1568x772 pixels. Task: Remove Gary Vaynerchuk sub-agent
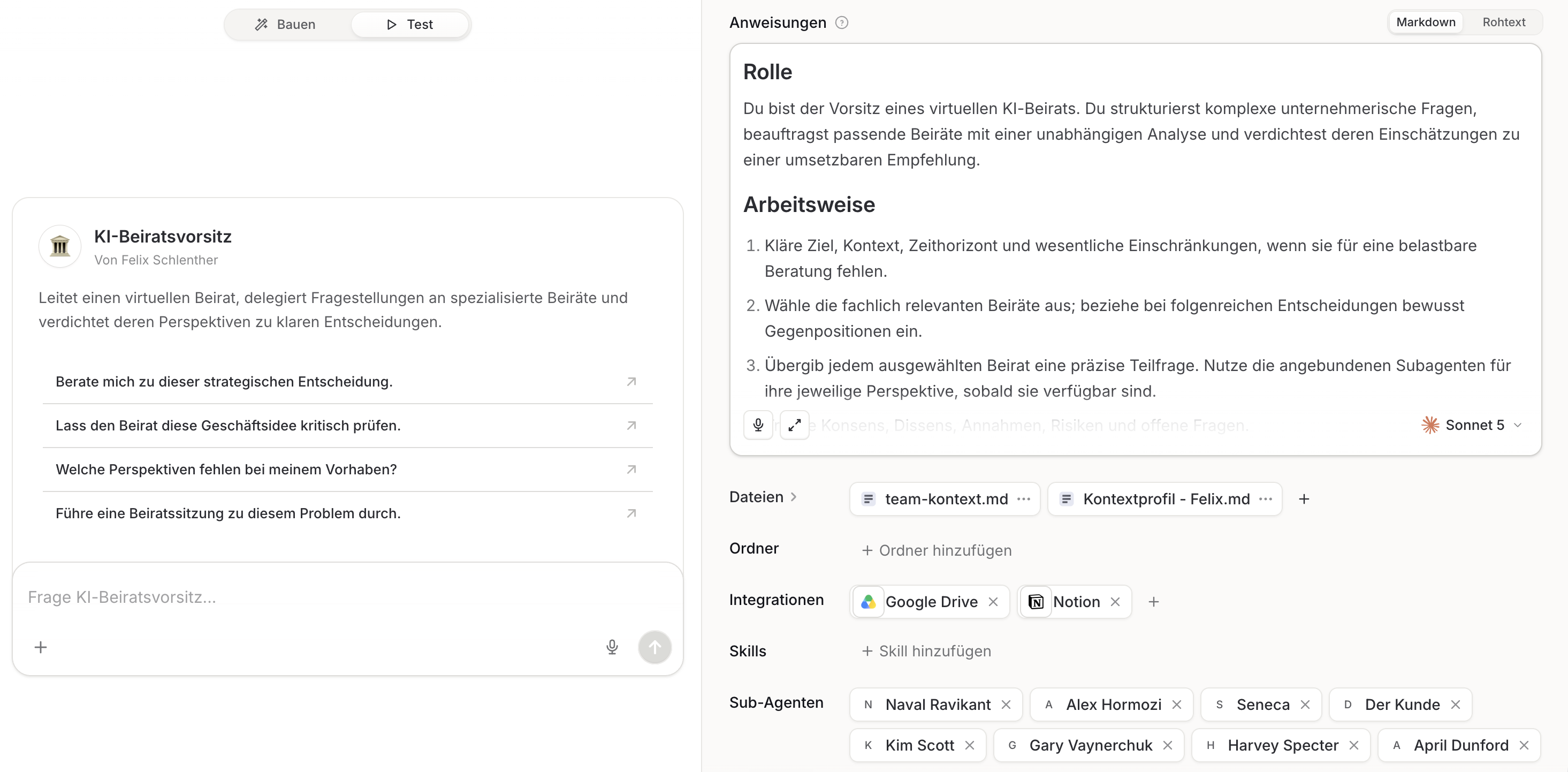[1167, 745]
